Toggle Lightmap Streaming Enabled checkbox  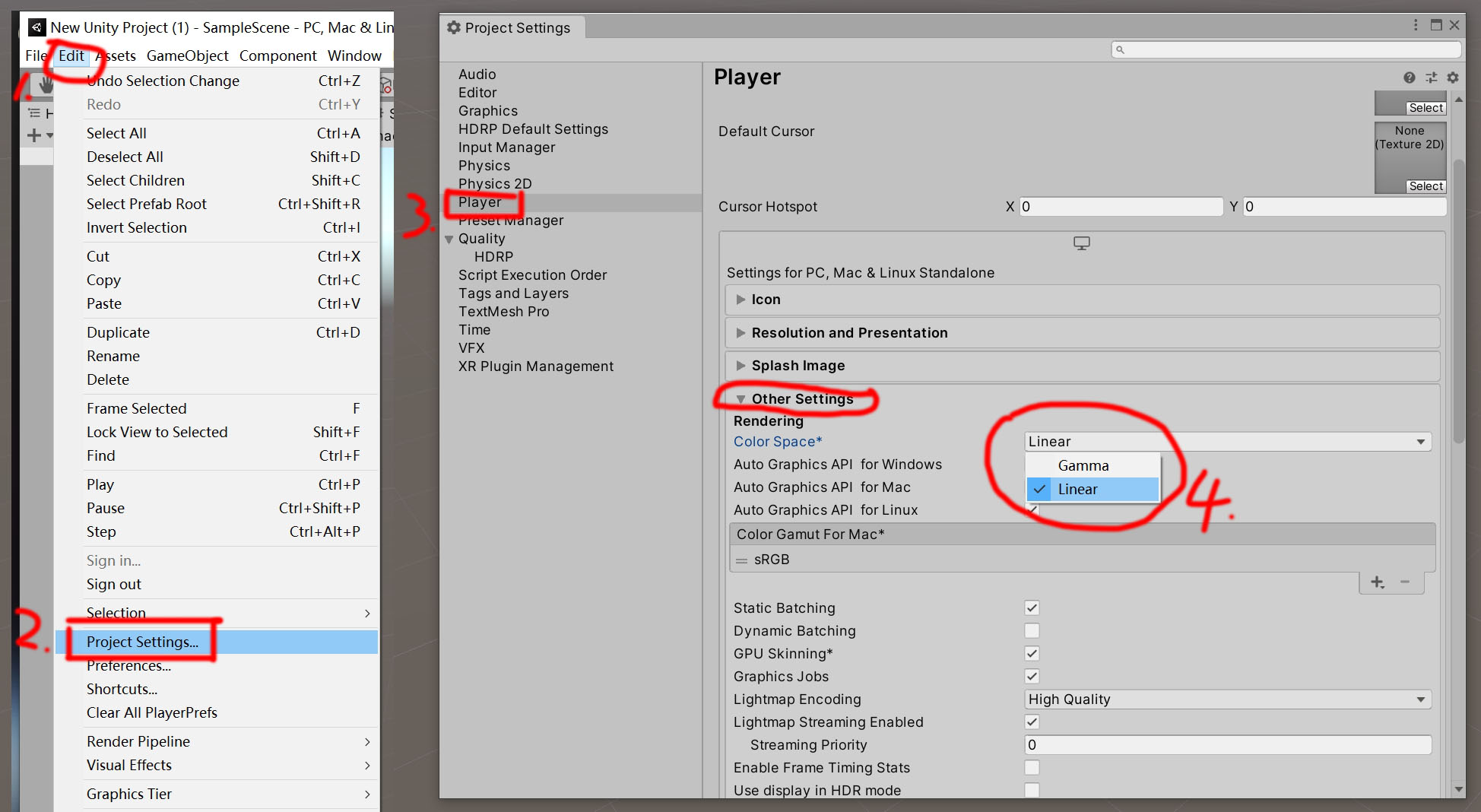pos(1032,722)
